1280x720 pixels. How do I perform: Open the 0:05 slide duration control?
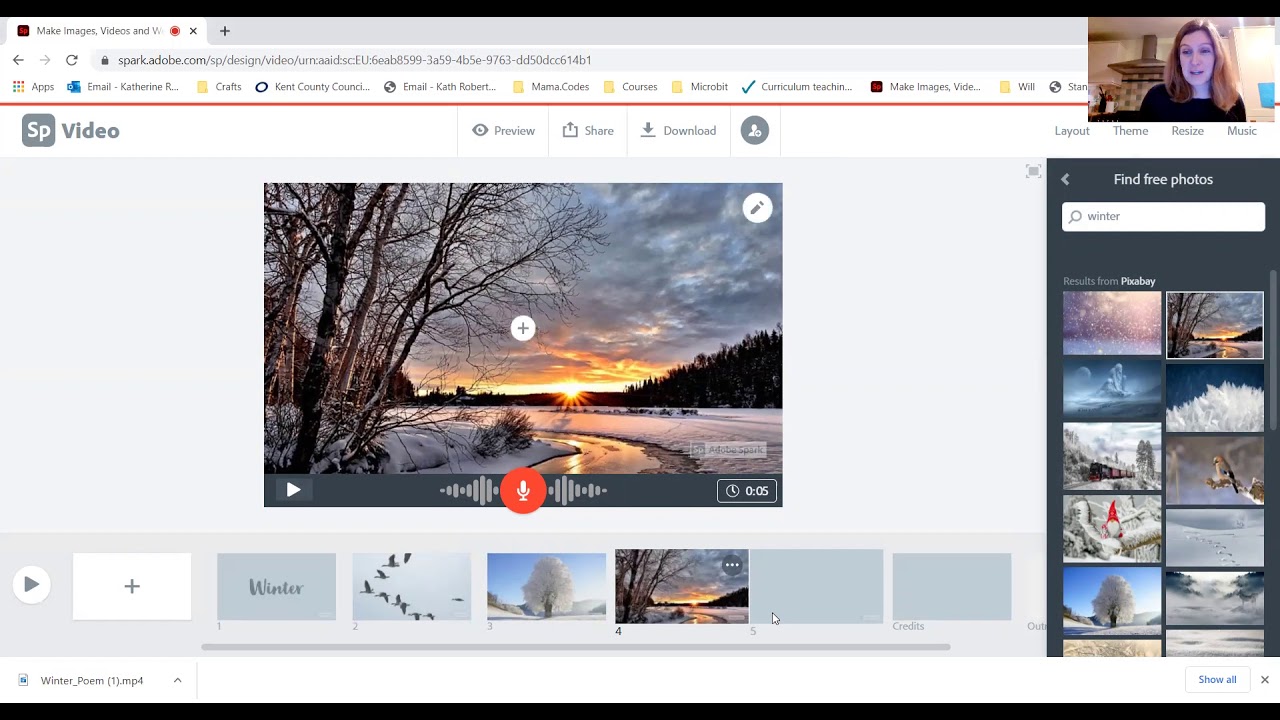click(x=747, y=491)
